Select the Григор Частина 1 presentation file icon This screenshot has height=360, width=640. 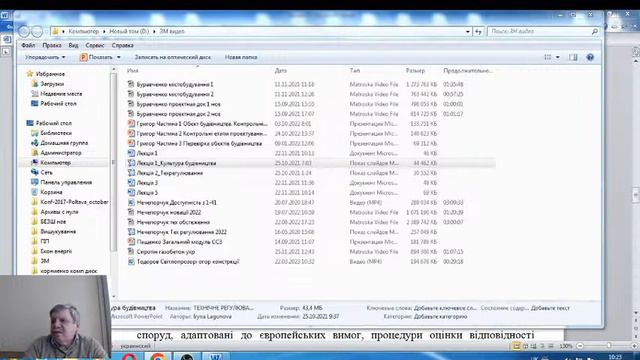click(131, 123)
